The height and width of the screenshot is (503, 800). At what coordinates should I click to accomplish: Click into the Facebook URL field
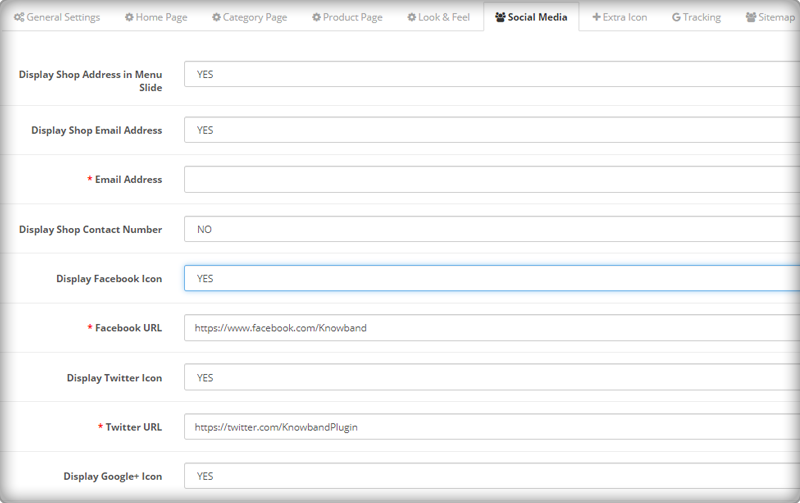(492, 328)
